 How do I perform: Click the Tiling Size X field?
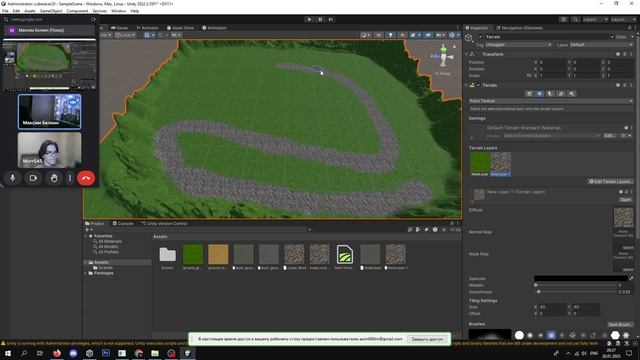[553, 307]
